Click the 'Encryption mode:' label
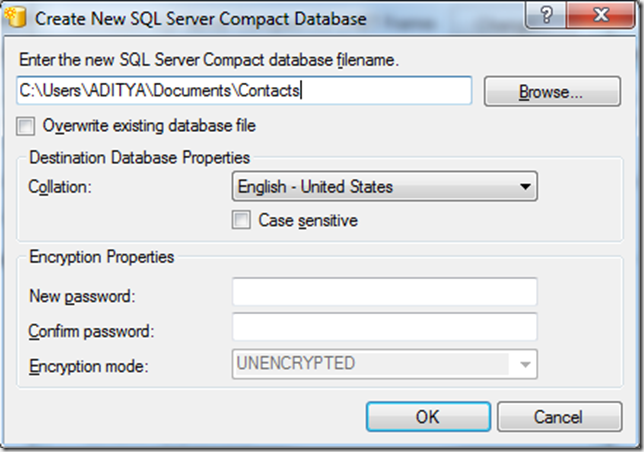Viewport: 644px width, 452px height. 89,365
